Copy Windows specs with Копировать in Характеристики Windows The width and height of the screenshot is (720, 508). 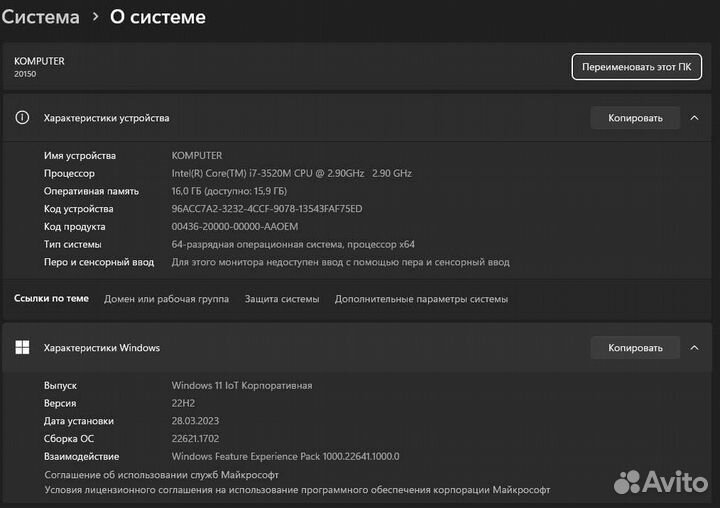(x=635, y=348)
